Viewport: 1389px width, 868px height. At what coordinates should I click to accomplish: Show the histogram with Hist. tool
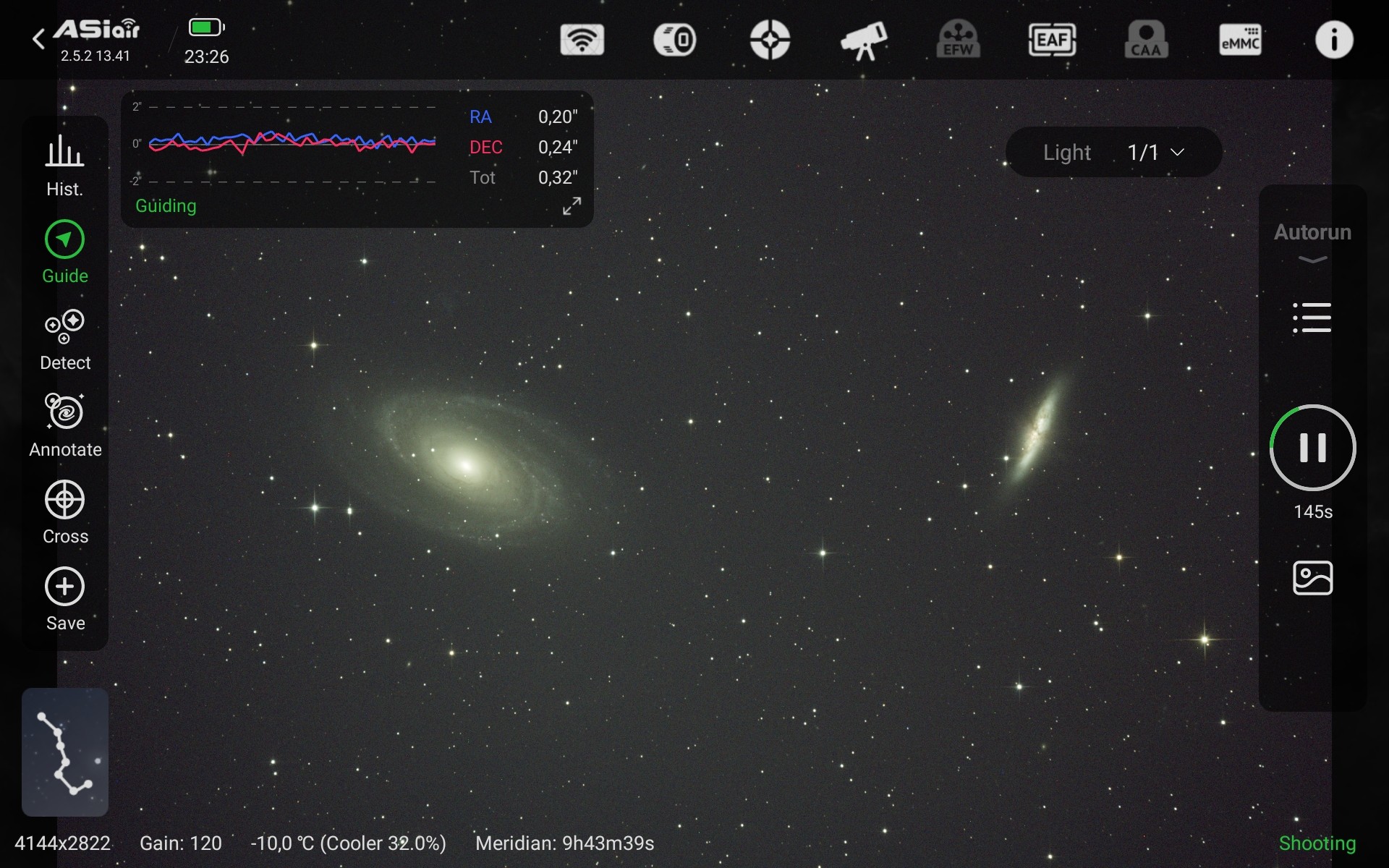[x=65, y=166]
